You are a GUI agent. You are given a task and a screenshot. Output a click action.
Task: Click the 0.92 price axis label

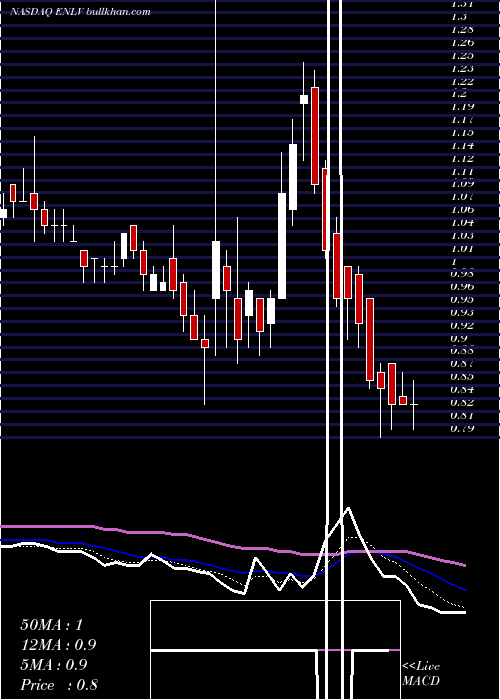(x=462, y=325)
